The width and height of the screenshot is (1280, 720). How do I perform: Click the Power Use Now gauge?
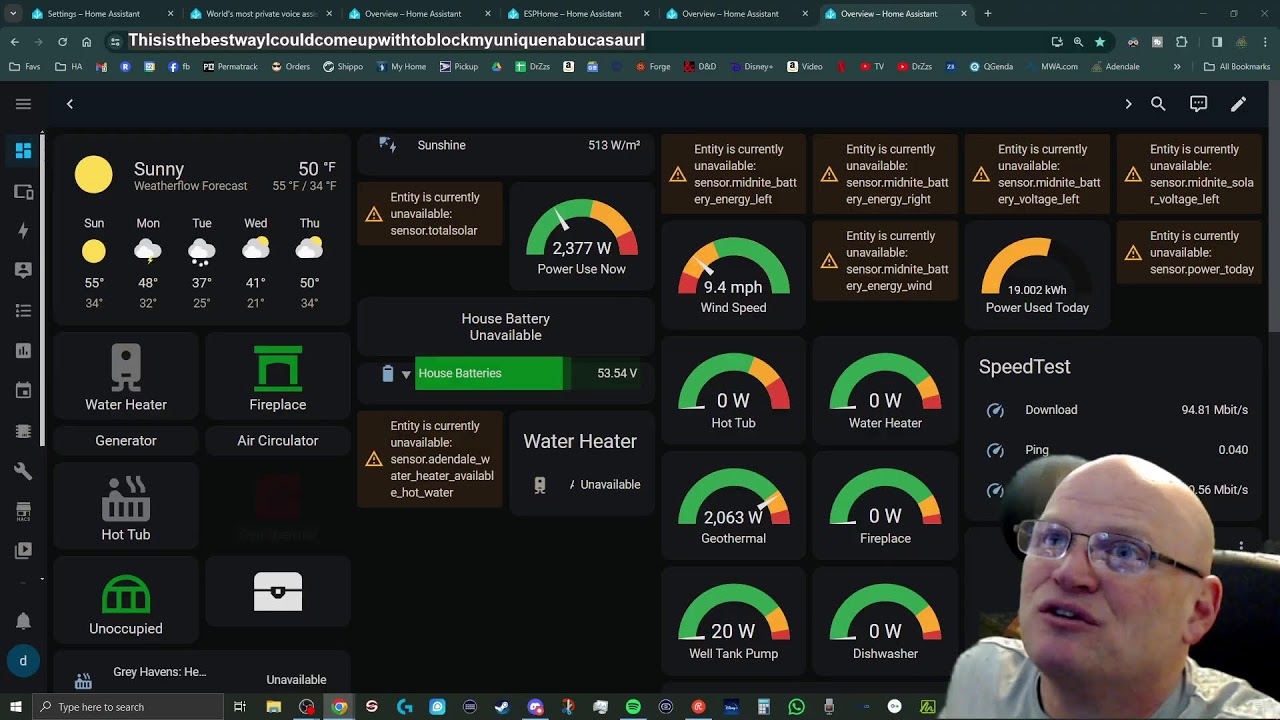582,237
